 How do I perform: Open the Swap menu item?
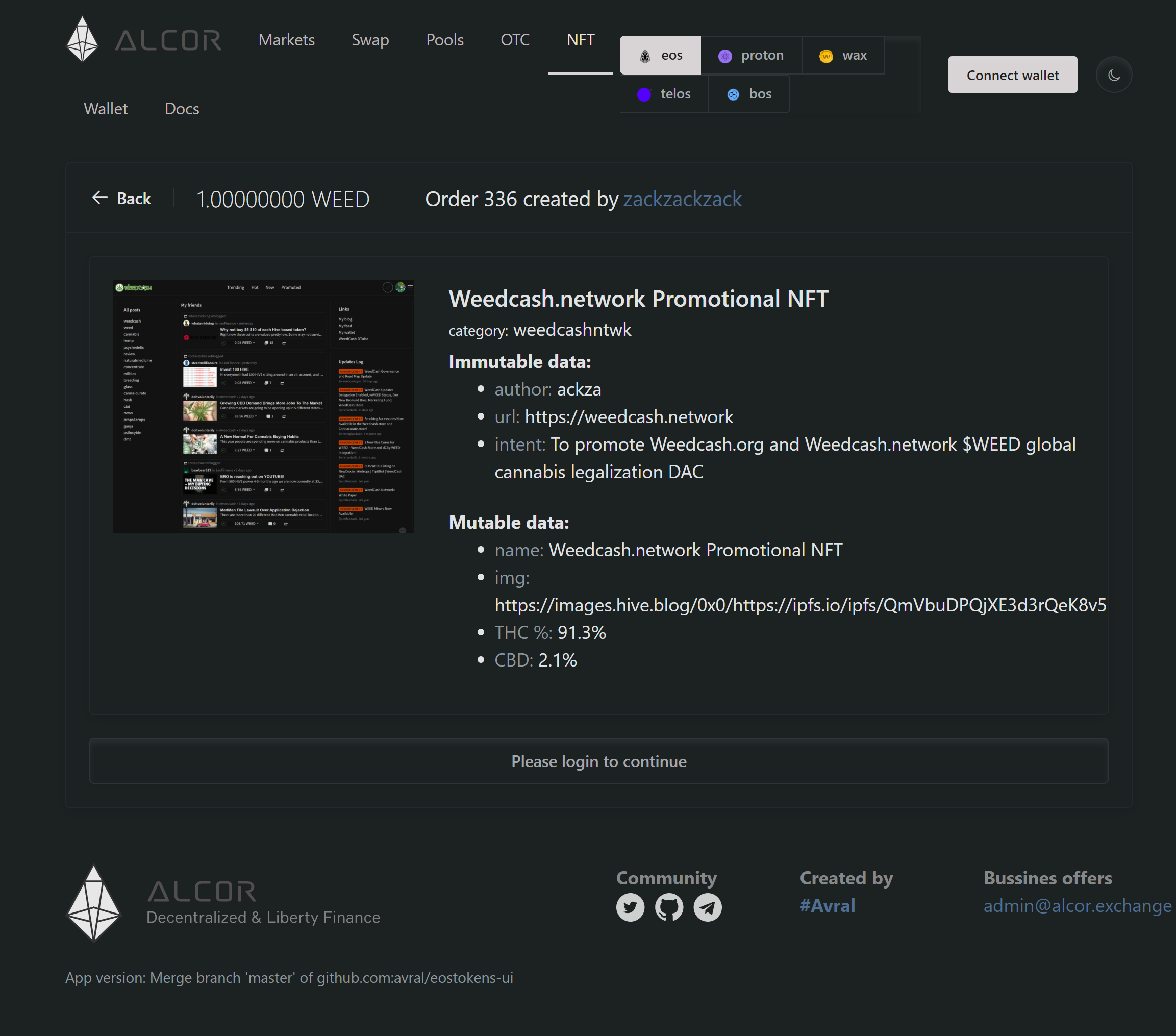[x=370, y=40]
